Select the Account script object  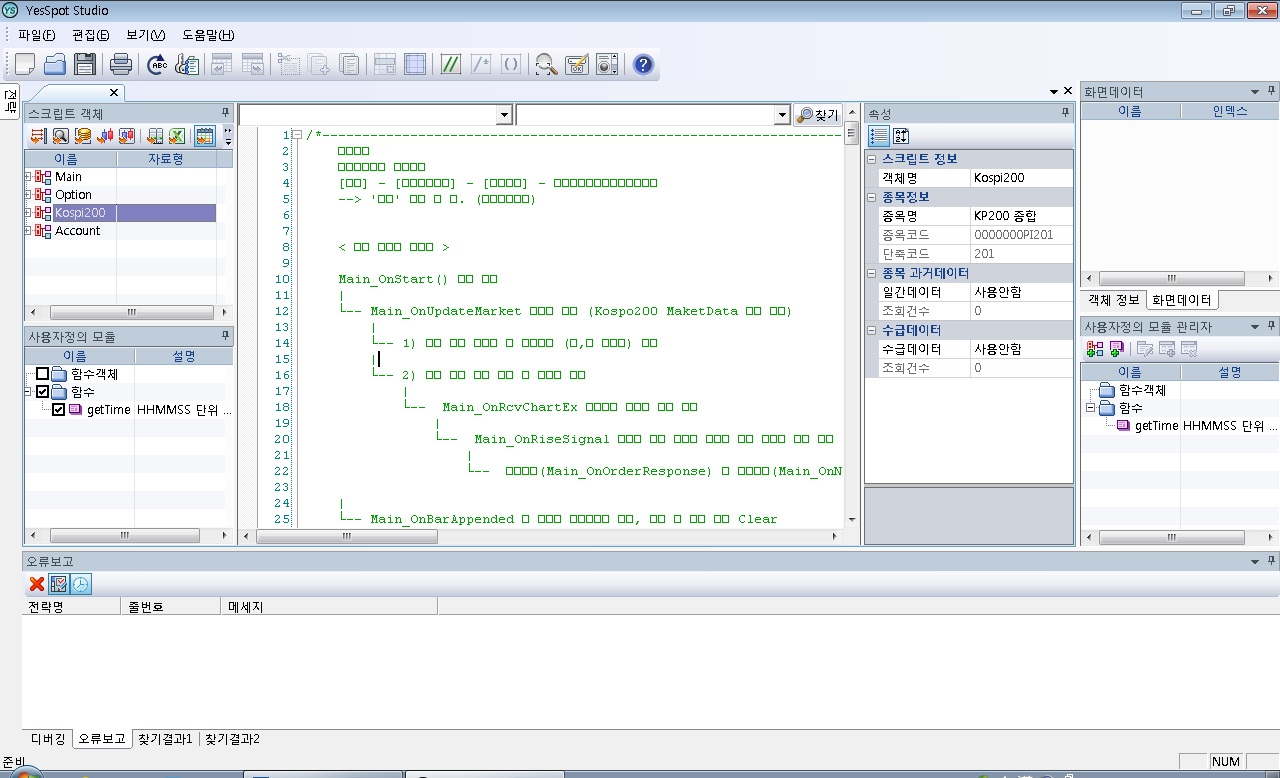coord(77,231)
